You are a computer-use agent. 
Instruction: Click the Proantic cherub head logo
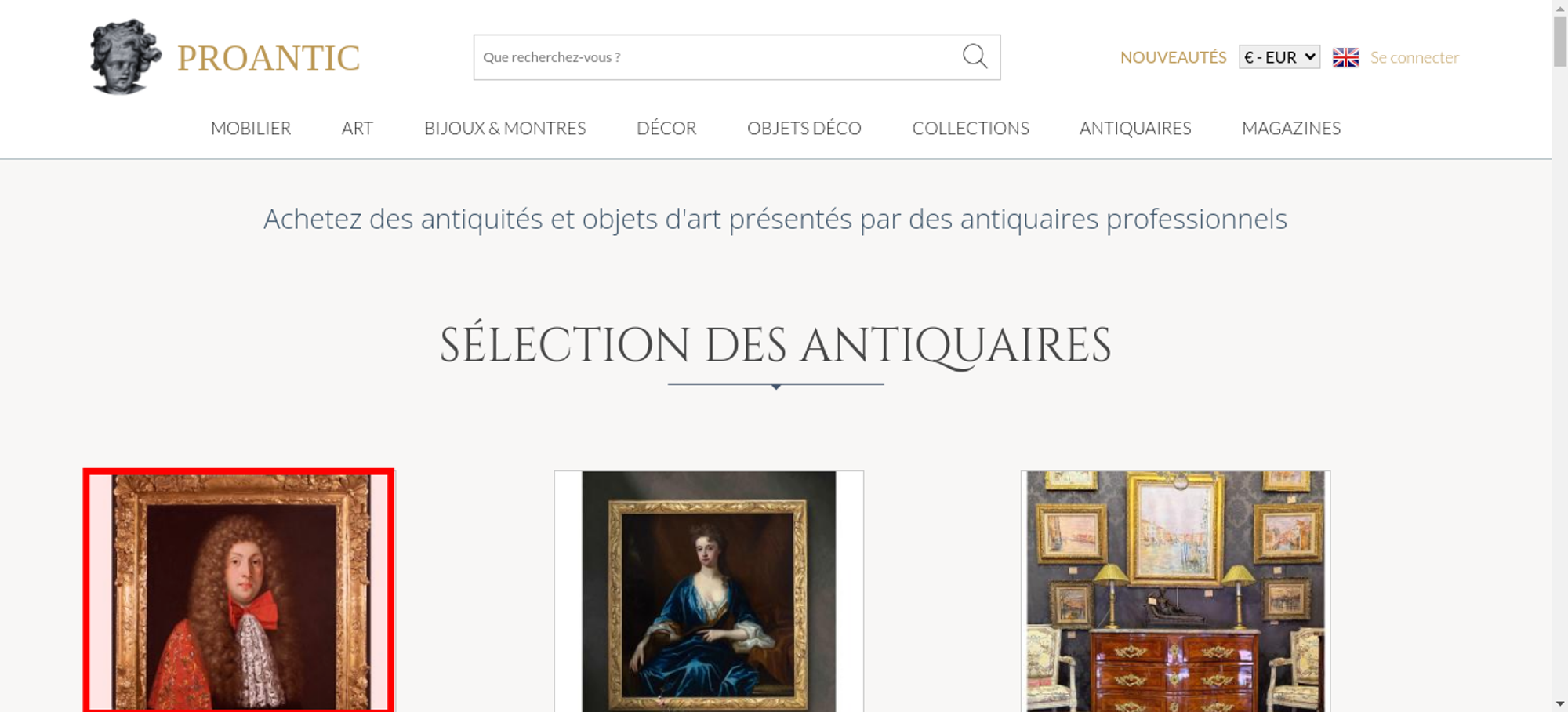[x=125, y=56]
